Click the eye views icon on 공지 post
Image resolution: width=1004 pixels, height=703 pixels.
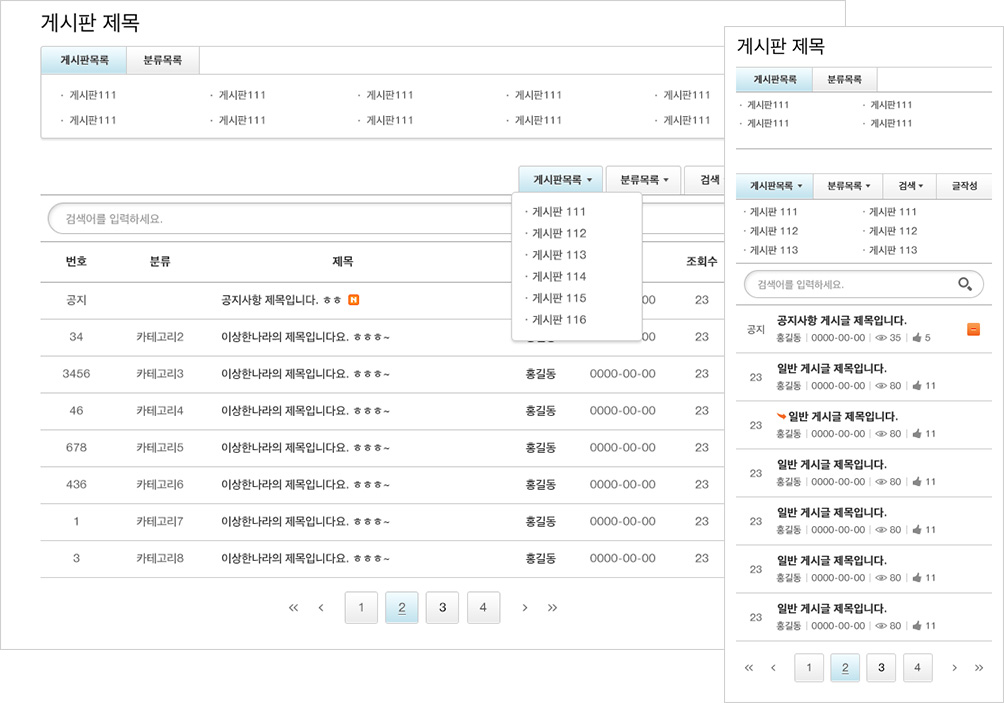click(881, 338)
